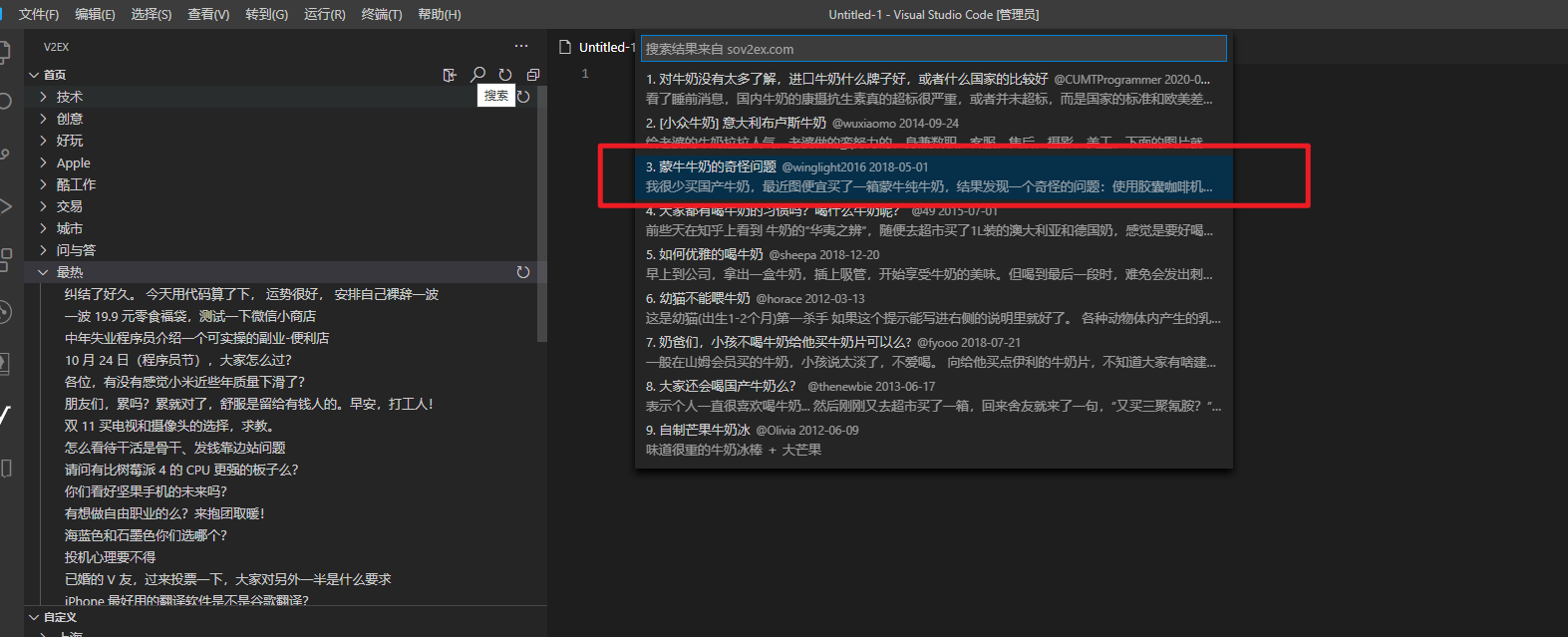Image resolution: width=1568 pixels, height=637 pixels.
Task: Select result 6 幼猫不能喂牛奶
Action: (934, 308)
